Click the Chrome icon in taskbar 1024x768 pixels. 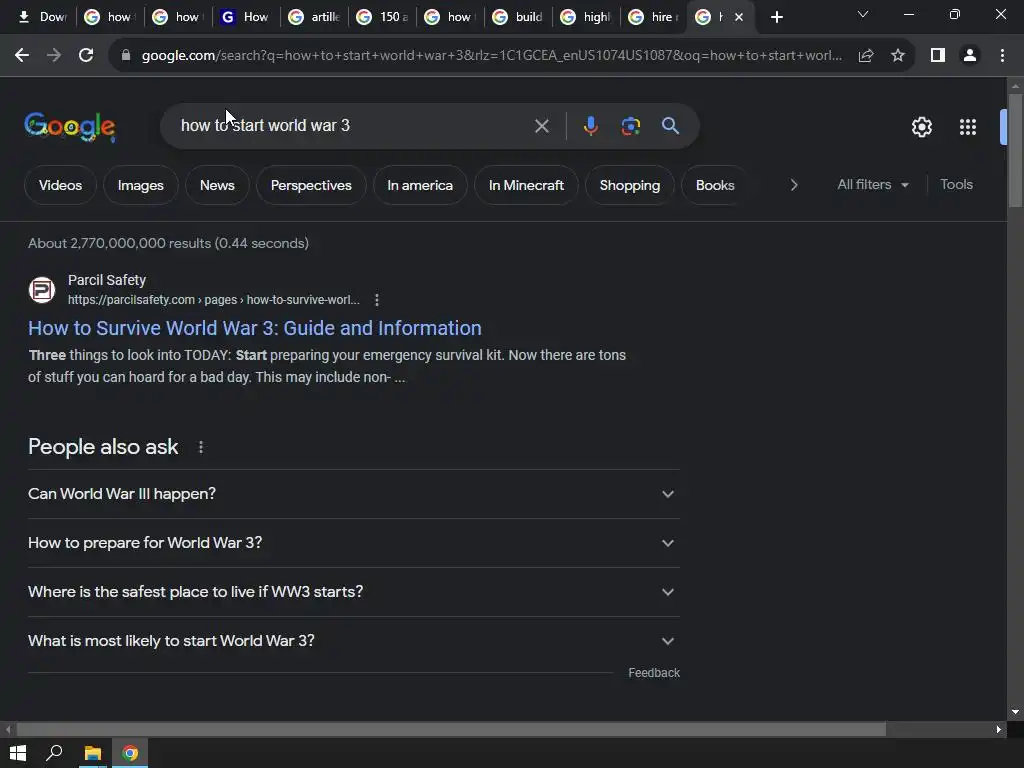(130, 753)
